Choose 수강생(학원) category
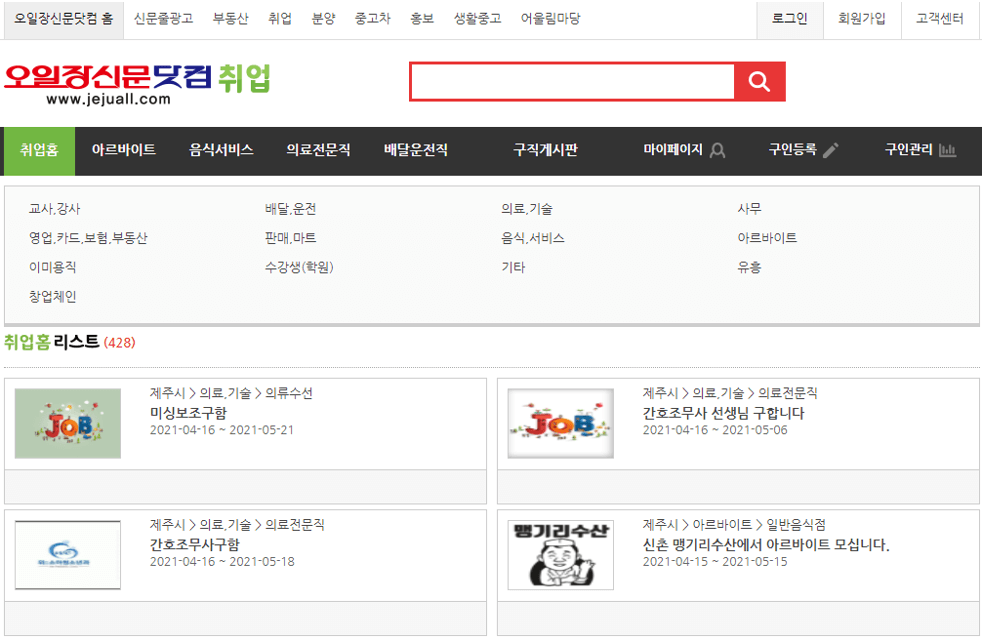 [x=299, y=267]
